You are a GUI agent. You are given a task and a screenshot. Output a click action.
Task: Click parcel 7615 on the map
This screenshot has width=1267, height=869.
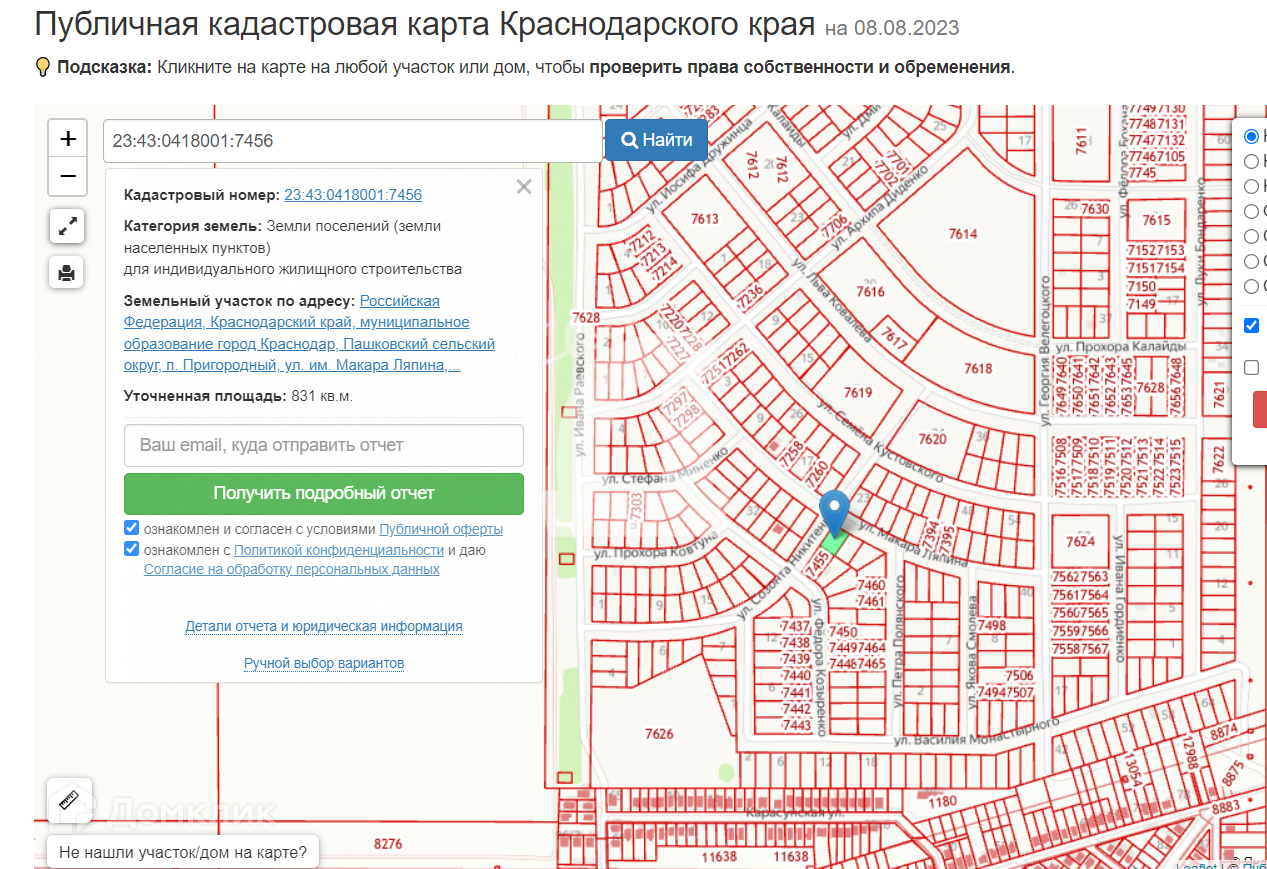point(1156,220)
